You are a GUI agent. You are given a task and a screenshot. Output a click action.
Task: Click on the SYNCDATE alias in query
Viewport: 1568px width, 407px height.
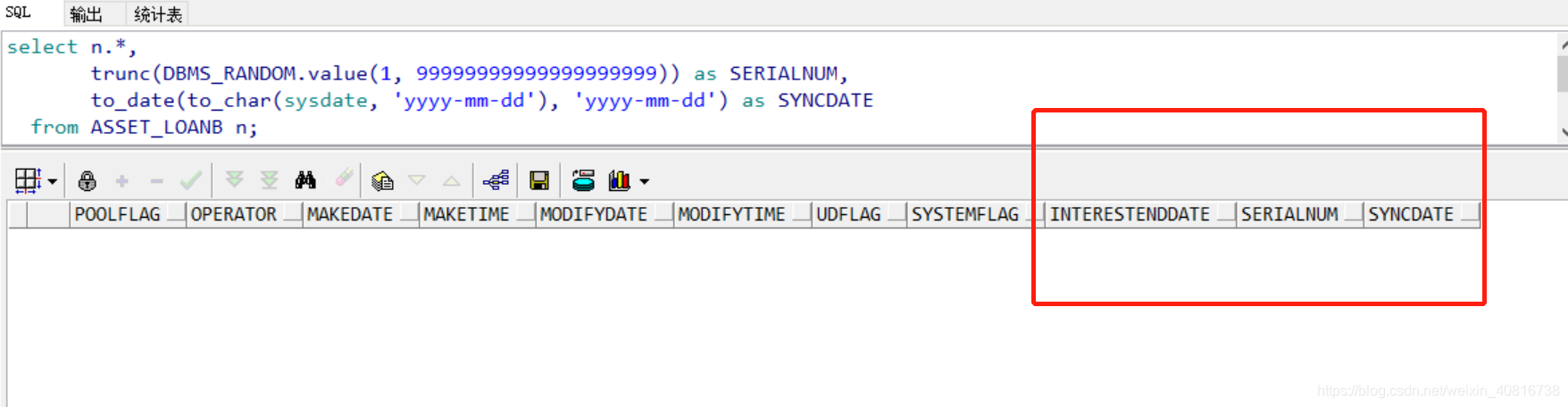pyautogui.click(x=825, y=100)
